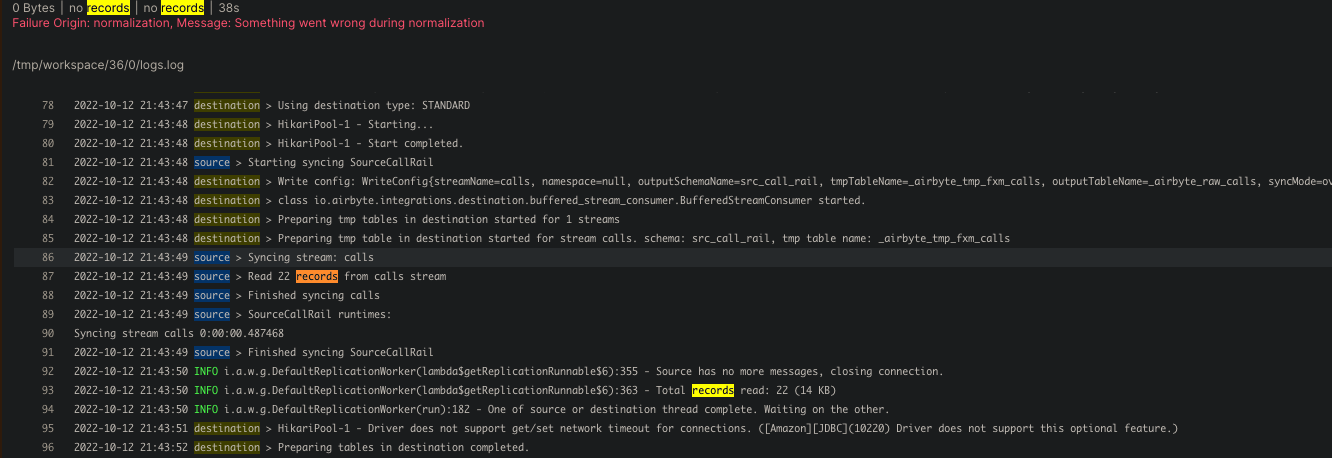
Task: Click the destination tag on line 79
Action: (226, 124)
